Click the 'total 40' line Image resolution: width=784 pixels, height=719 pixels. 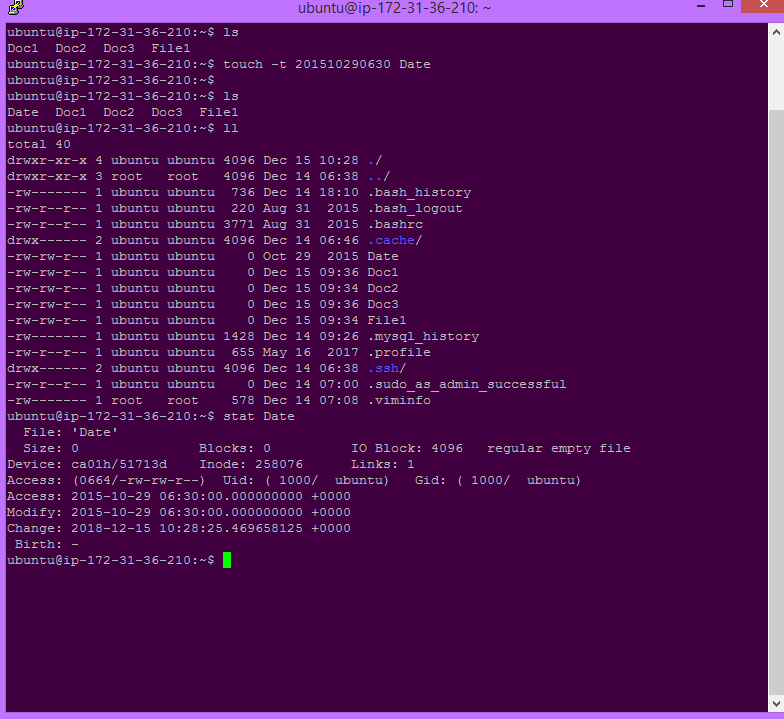click(x=39, y=144)
